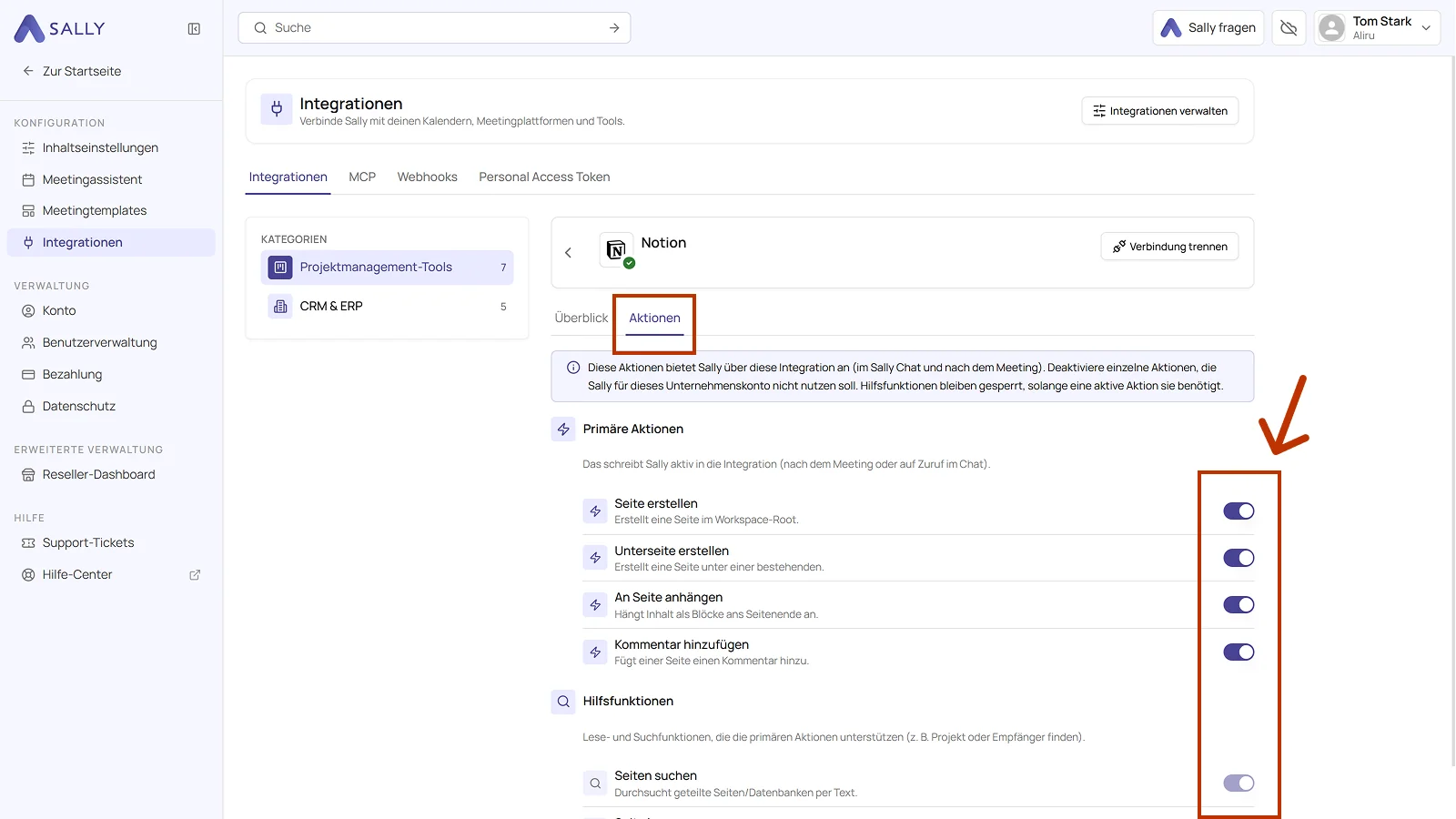1456x819 pixels.
Task: Open Meetingtemplates in sidebar
Action: (111, 211)
